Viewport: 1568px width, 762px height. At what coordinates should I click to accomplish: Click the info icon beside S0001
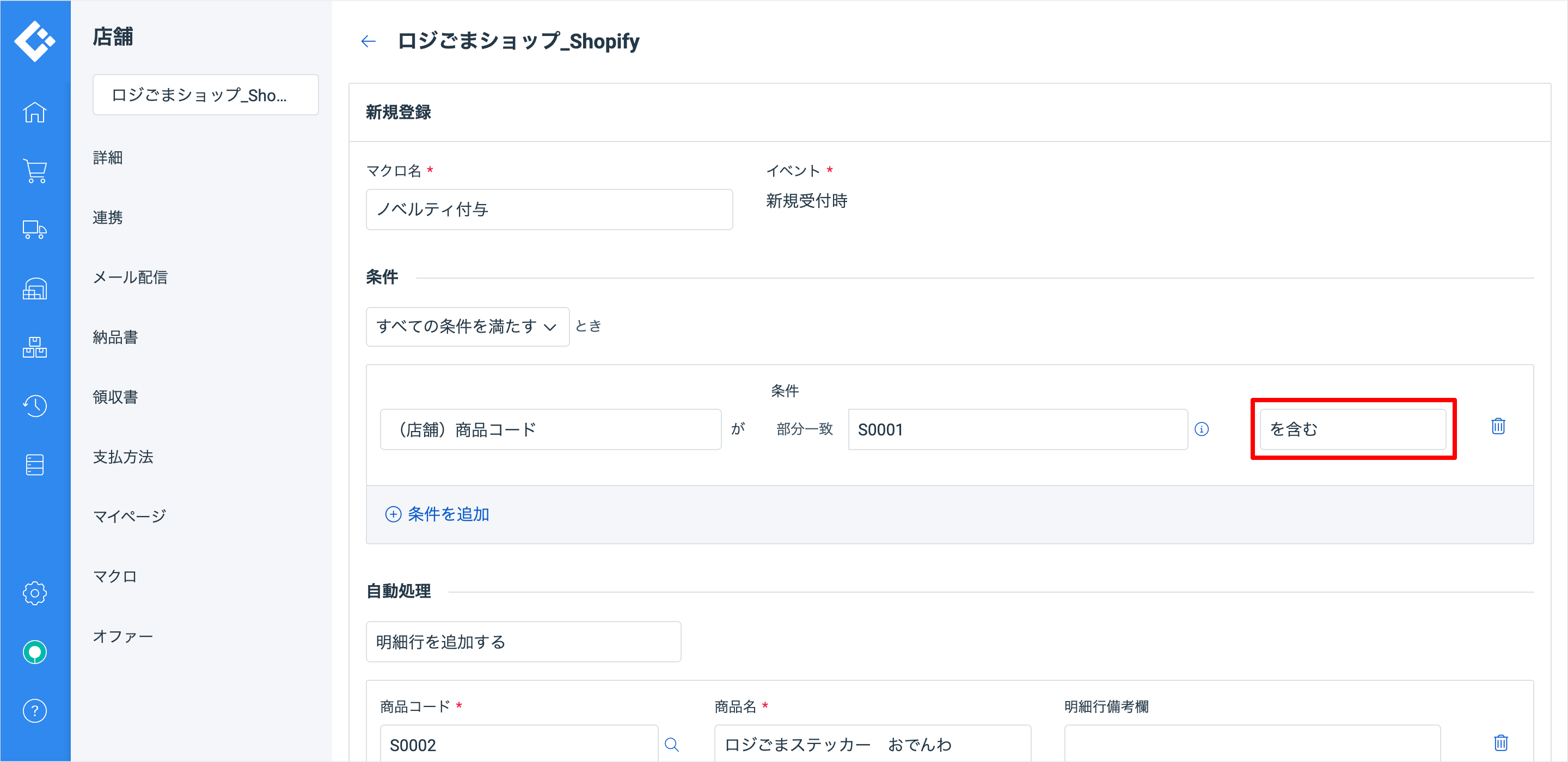click(x=1202, y=429)
